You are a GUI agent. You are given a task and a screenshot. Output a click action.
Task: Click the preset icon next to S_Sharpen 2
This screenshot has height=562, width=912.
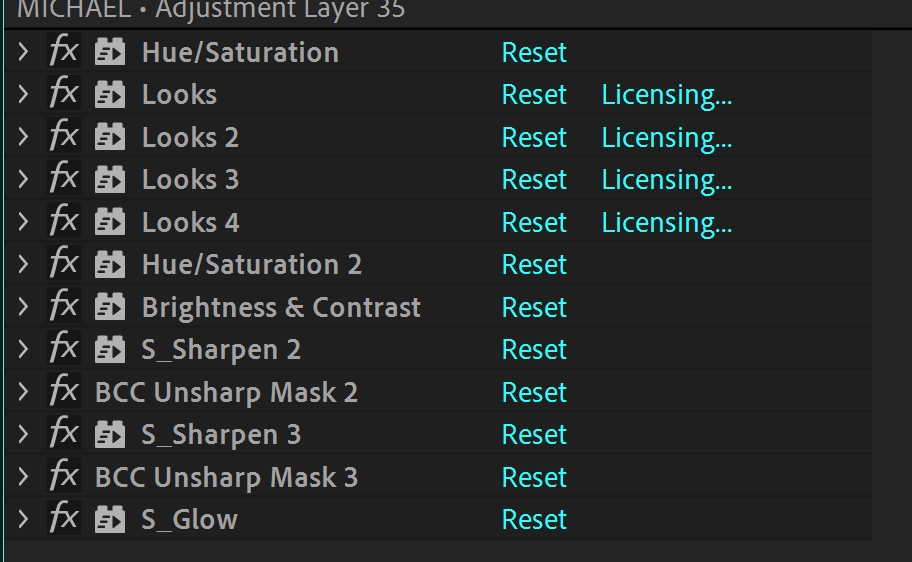point(110,349)
